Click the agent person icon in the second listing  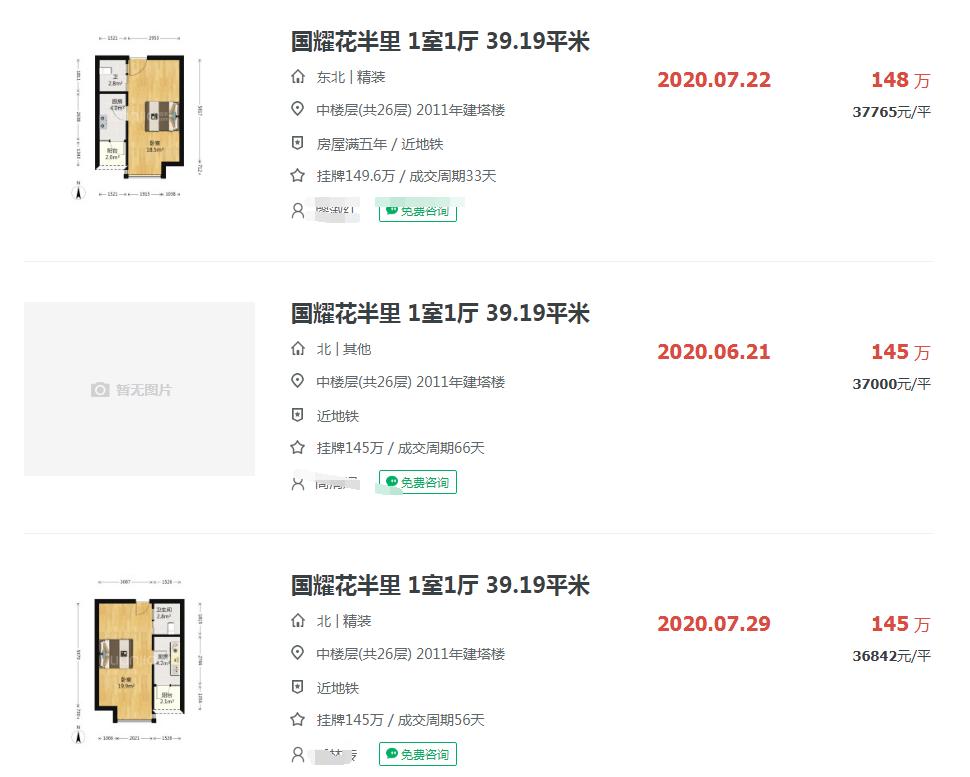[x=297, y=481]
